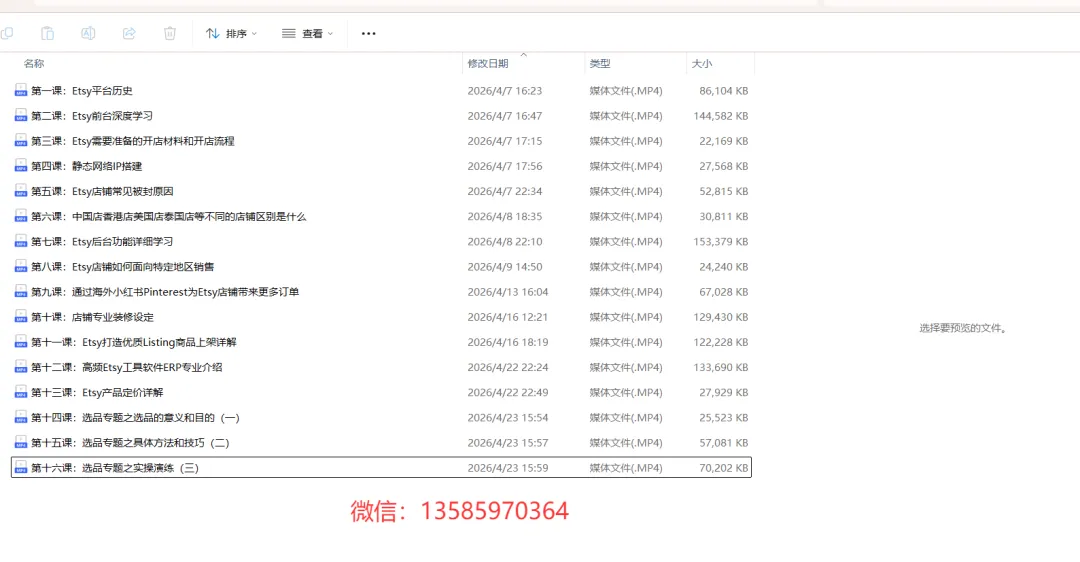1080x562 pixels.
Task: Open the three-dot more options menu
Action: (368, 33)
